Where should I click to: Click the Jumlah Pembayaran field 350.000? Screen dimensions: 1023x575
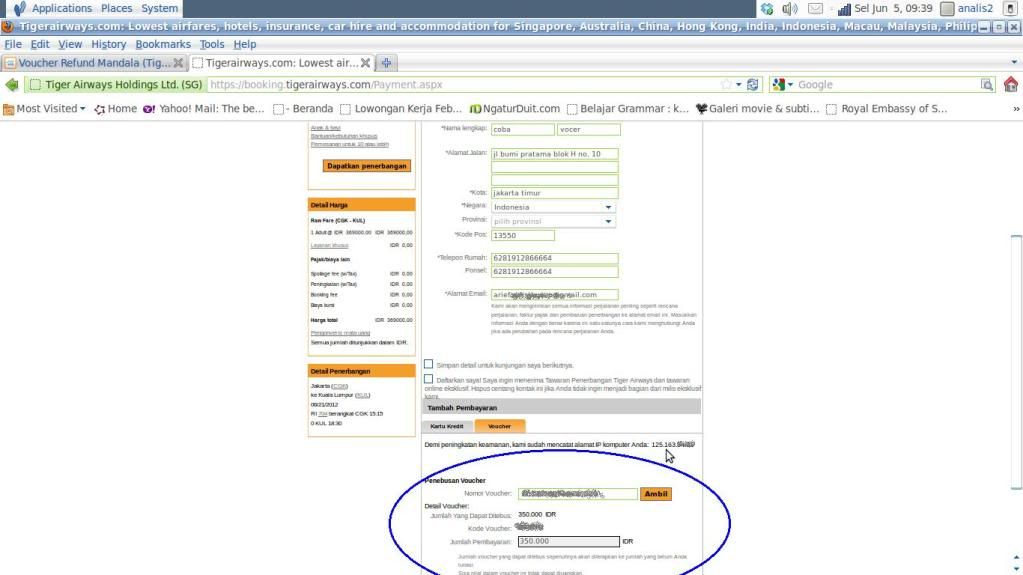[x=568, y=542]
